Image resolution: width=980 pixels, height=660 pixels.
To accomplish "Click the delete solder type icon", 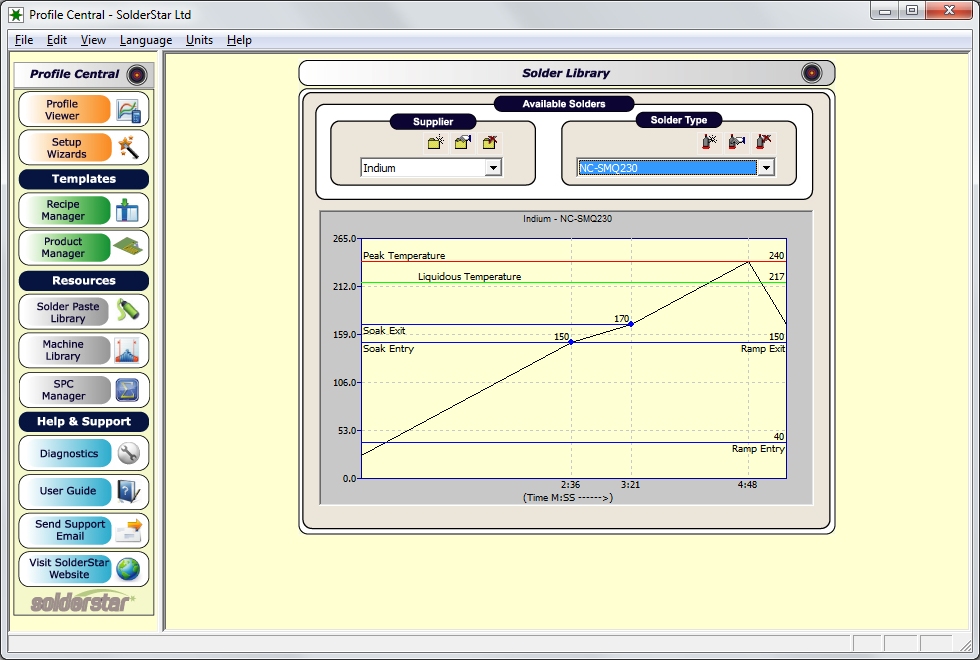I will click(x=763, y=142).
